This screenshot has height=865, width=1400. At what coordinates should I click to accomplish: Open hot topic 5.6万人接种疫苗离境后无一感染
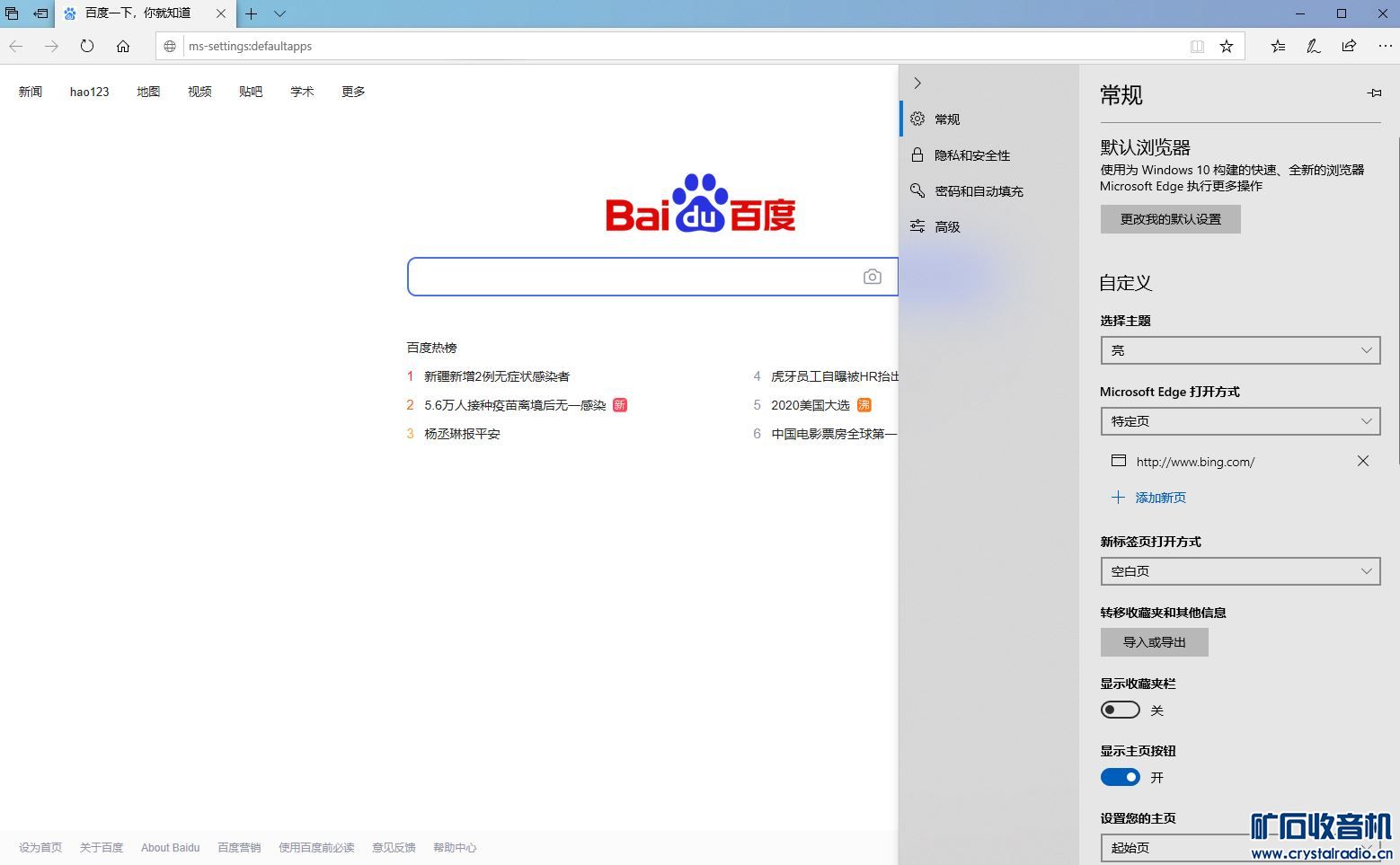pos(515,405)
